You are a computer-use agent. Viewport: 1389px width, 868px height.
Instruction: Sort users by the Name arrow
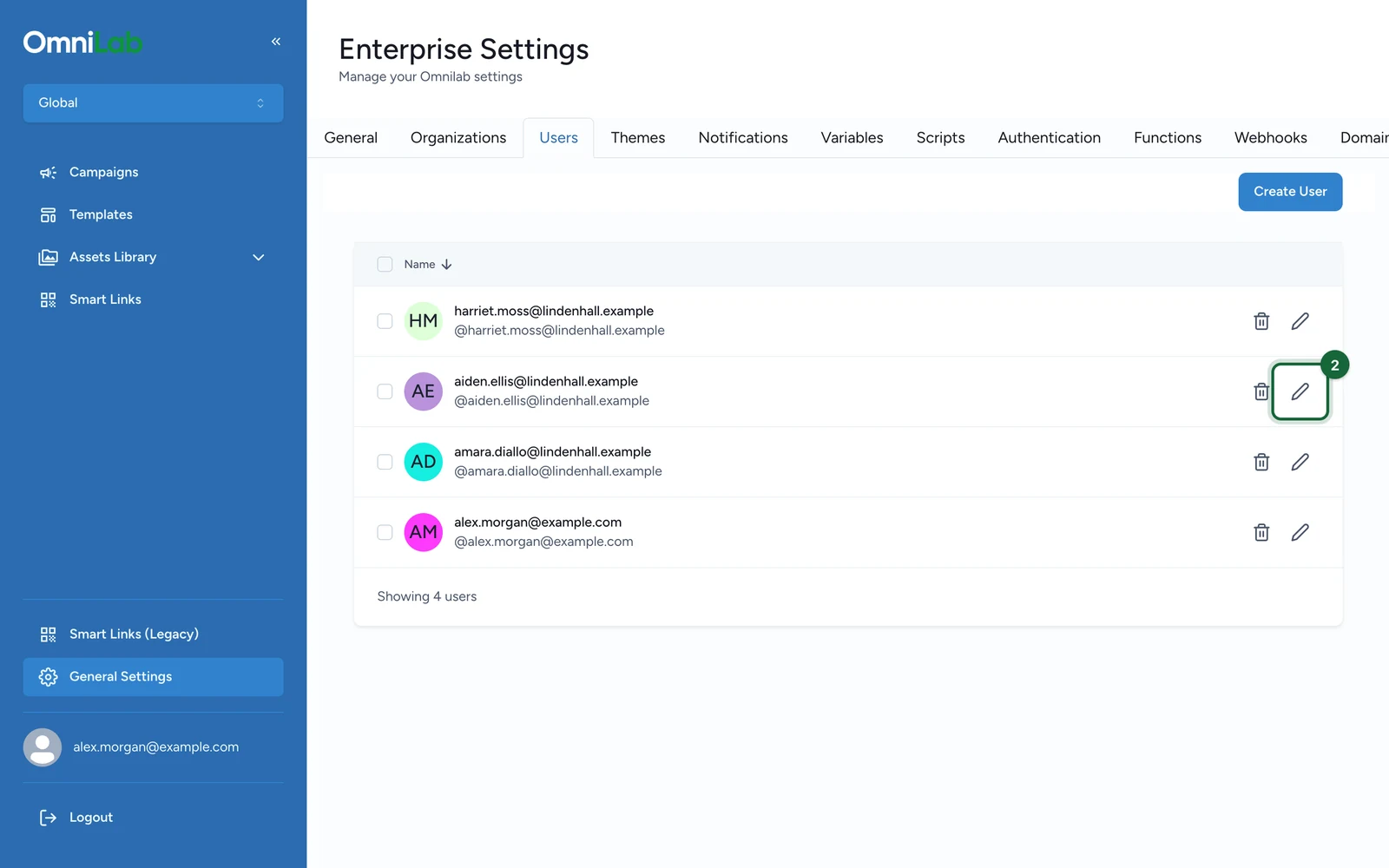point(446,265)
